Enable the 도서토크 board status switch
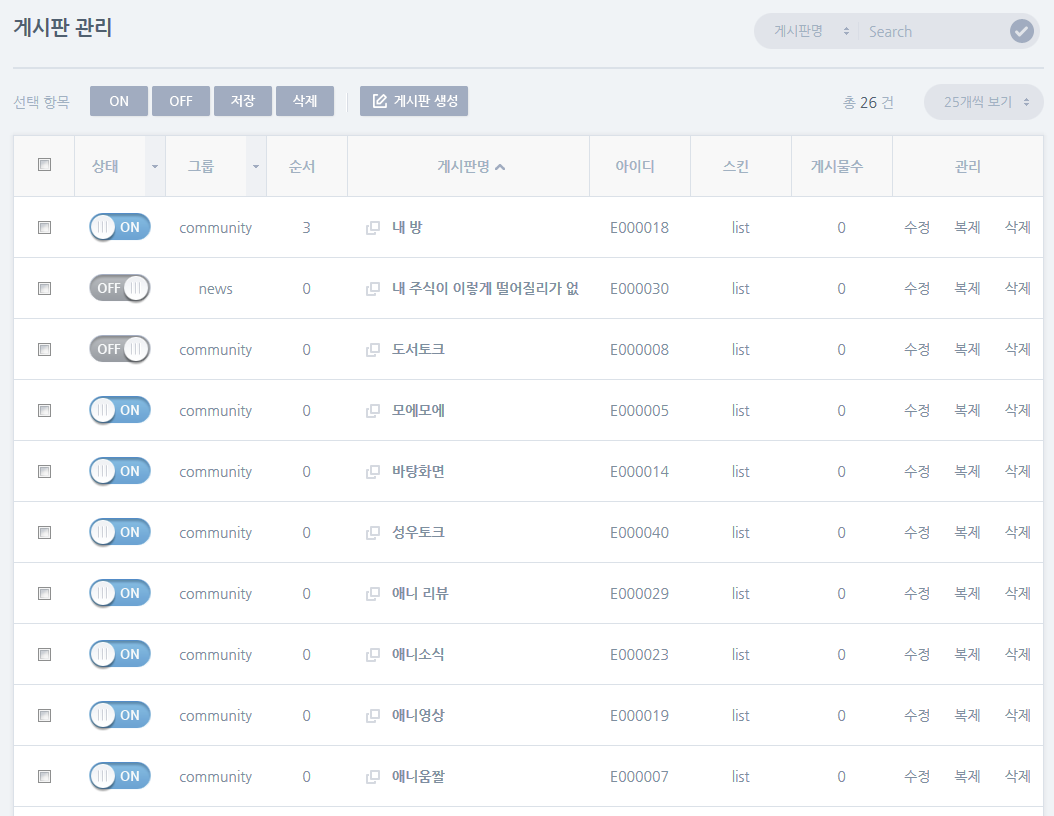The image size is (1054, 816). click(x=120, y=349)
